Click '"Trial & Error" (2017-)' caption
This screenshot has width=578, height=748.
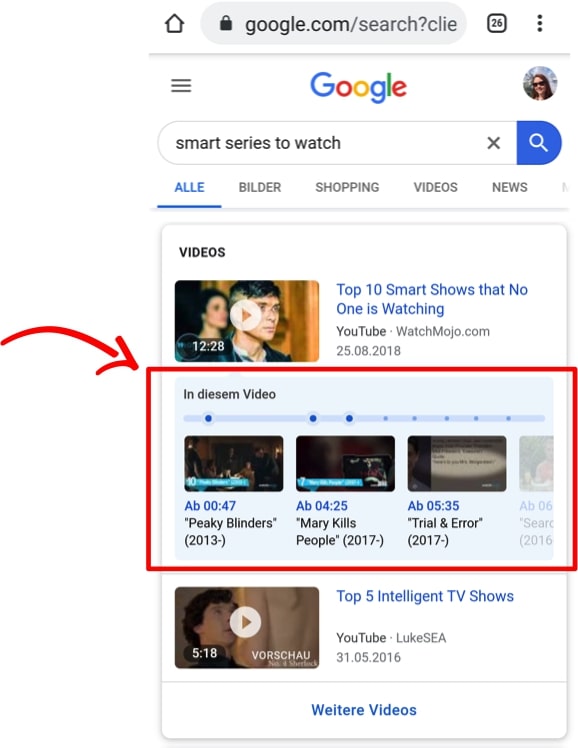pyautogui.click(x=445, y=532)
